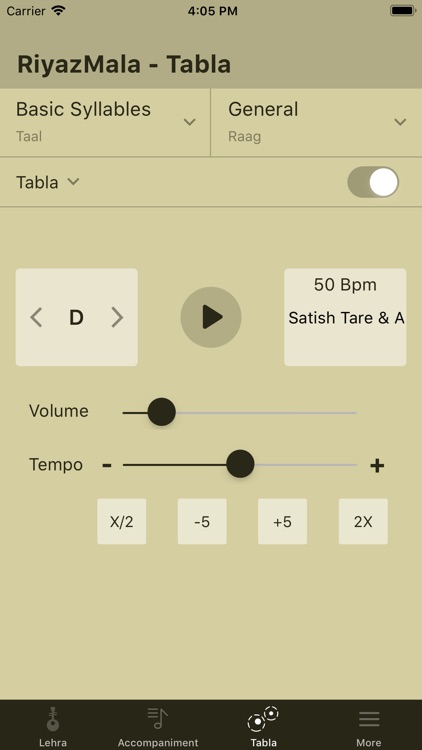Open the Accompaniment music note icon
The height and width of the screenshot is (750, 422).
click(158, 718)
